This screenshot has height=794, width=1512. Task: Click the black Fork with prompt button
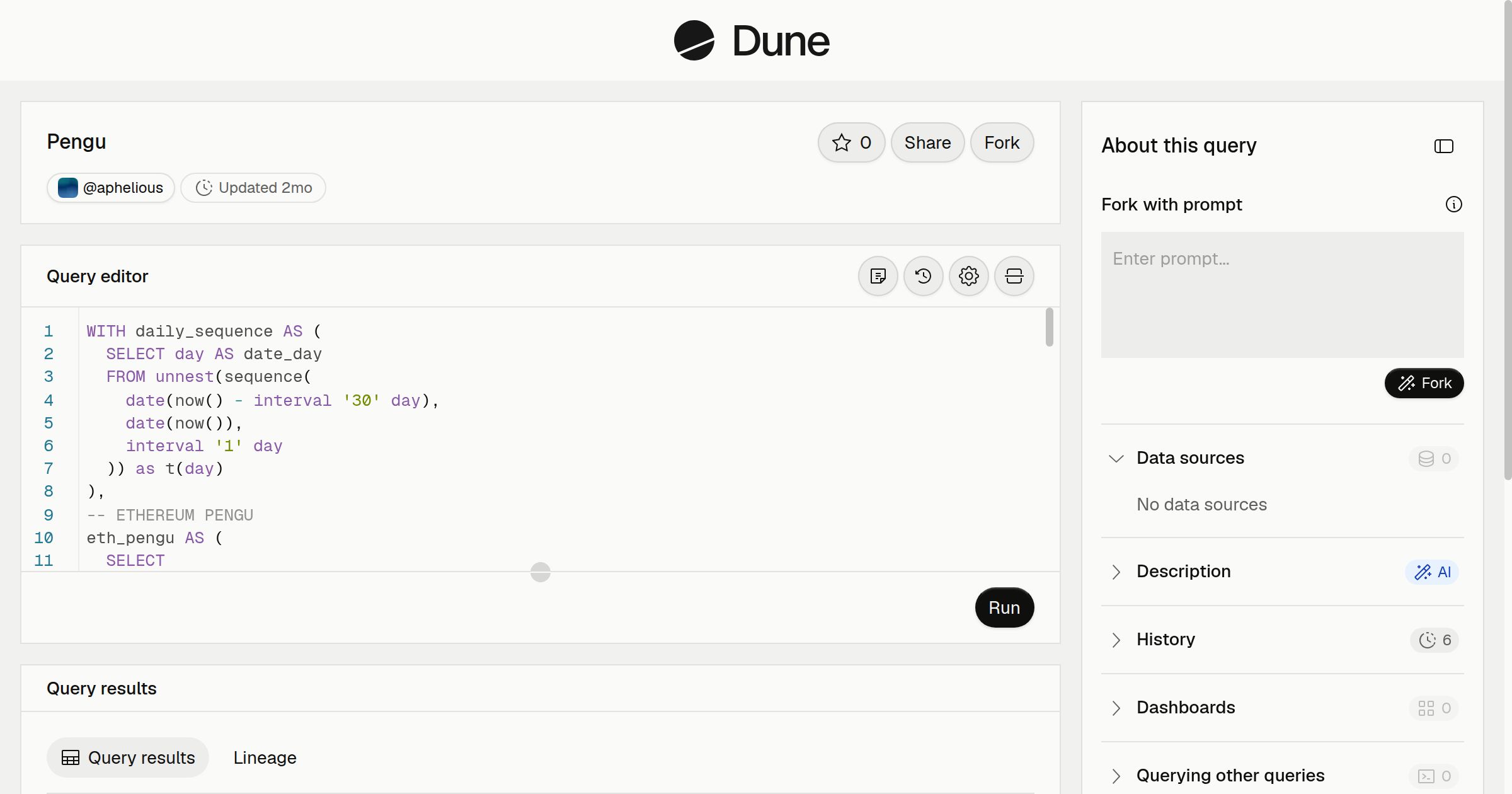1424,383
